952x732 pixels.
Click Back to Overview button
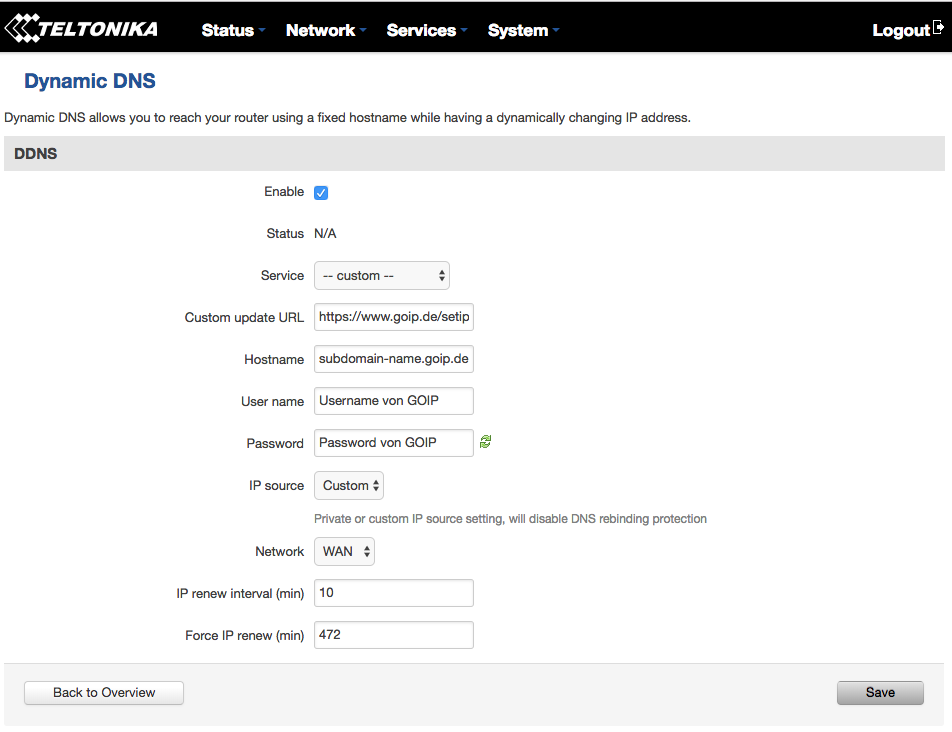pos(104,693)
